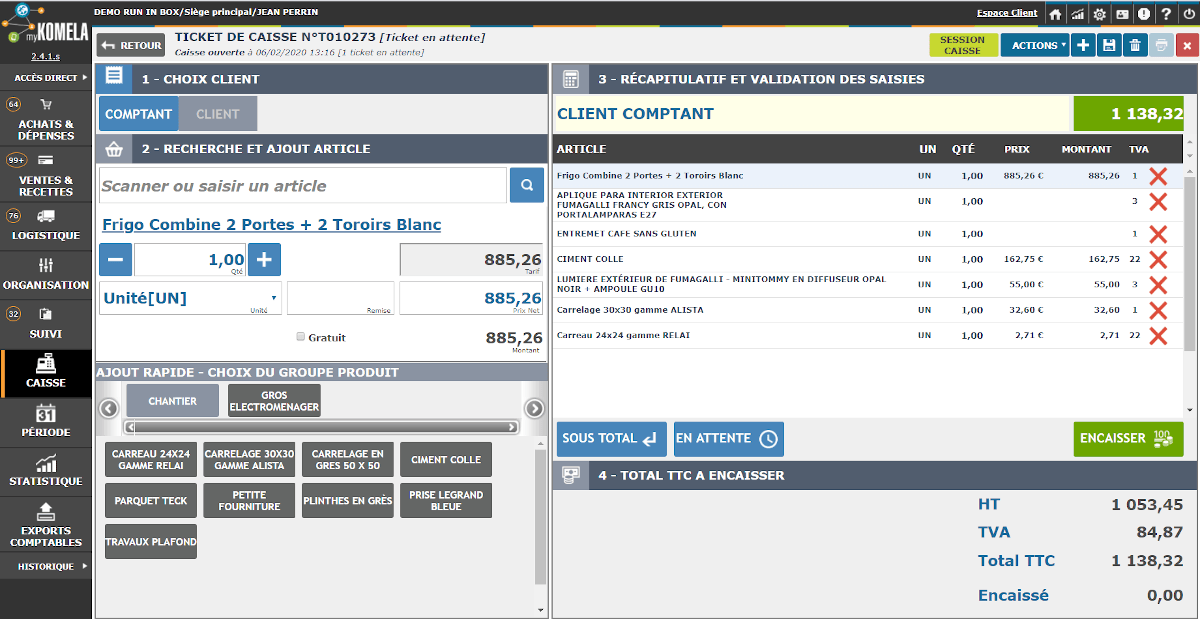Screen dimensions: 1200x619
Task: Open Frigo Combine 2 Portes article link
Action: (x=271, y=224)
